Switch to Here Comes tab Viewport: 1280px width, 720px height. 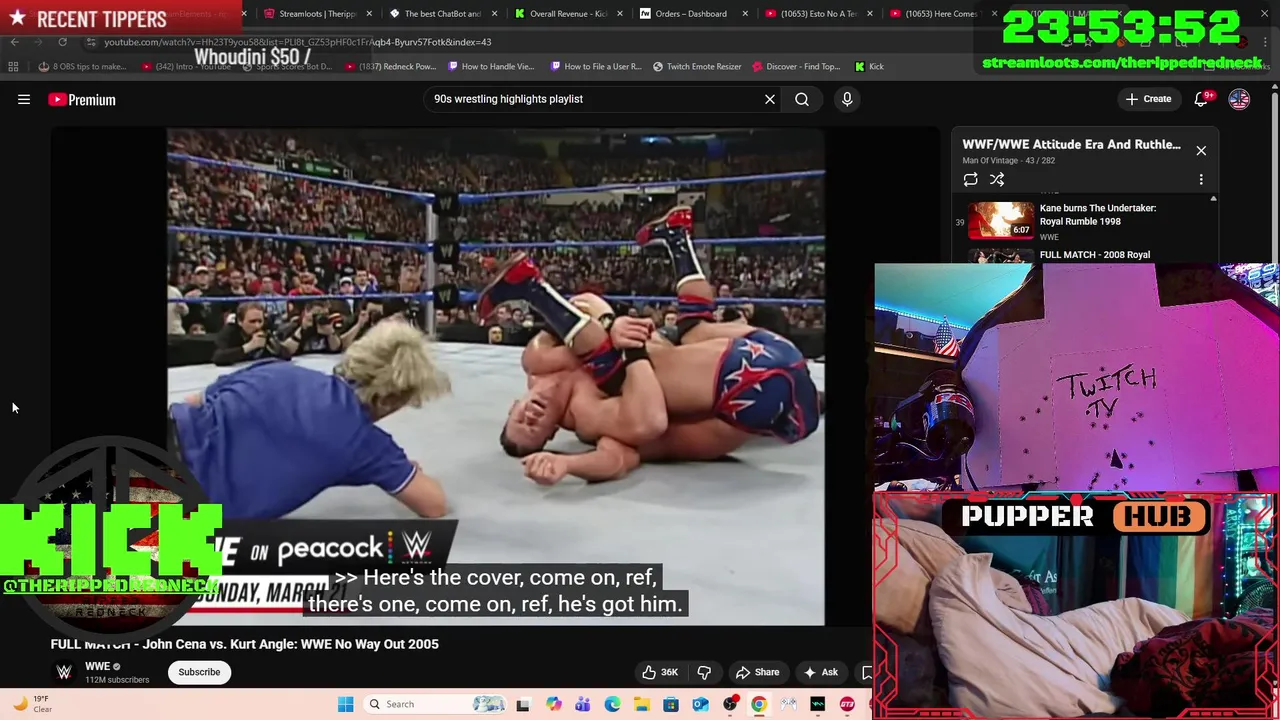[x=940, y=14]
